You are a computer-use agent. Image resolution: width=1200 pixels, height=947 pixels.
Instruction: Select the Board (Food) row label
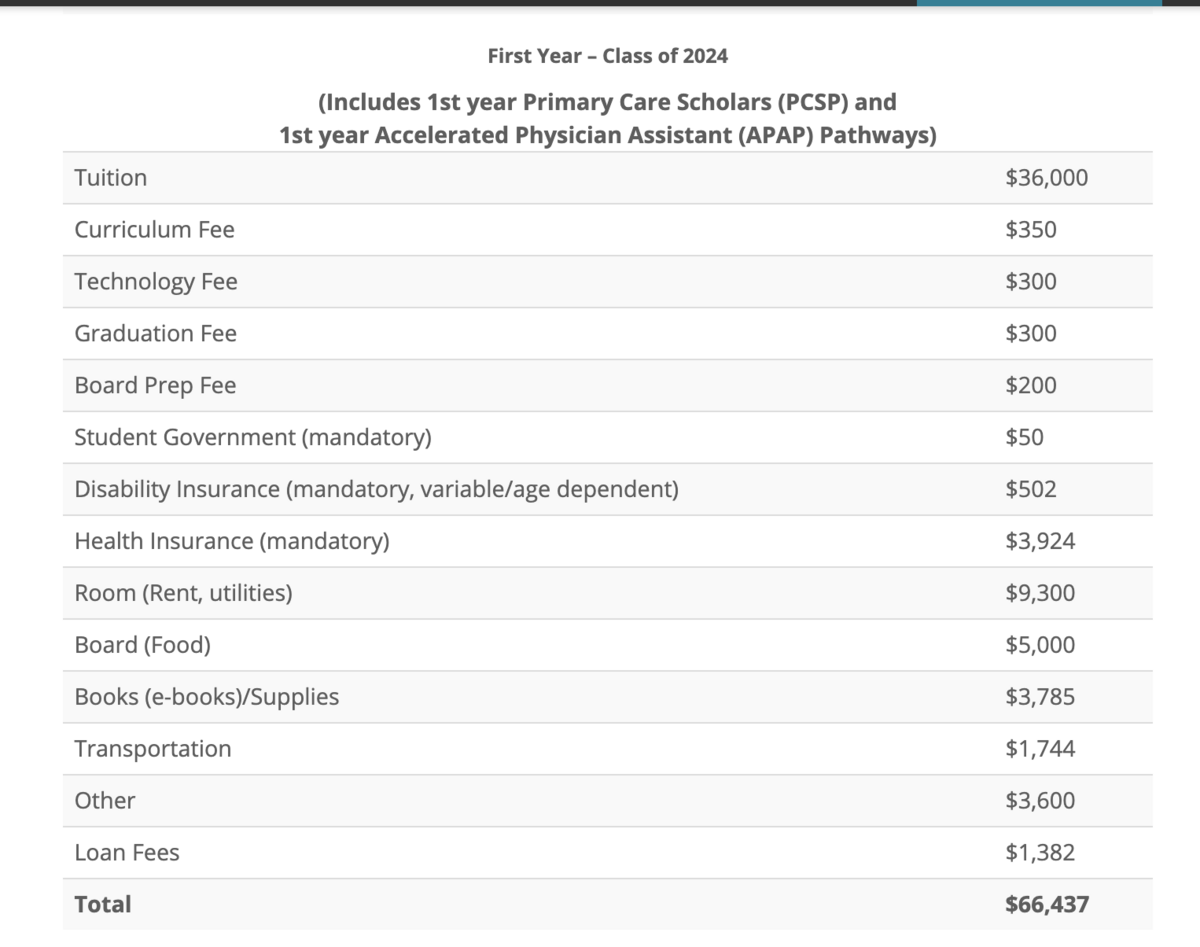pyautogui.click(x=143, y=646)
